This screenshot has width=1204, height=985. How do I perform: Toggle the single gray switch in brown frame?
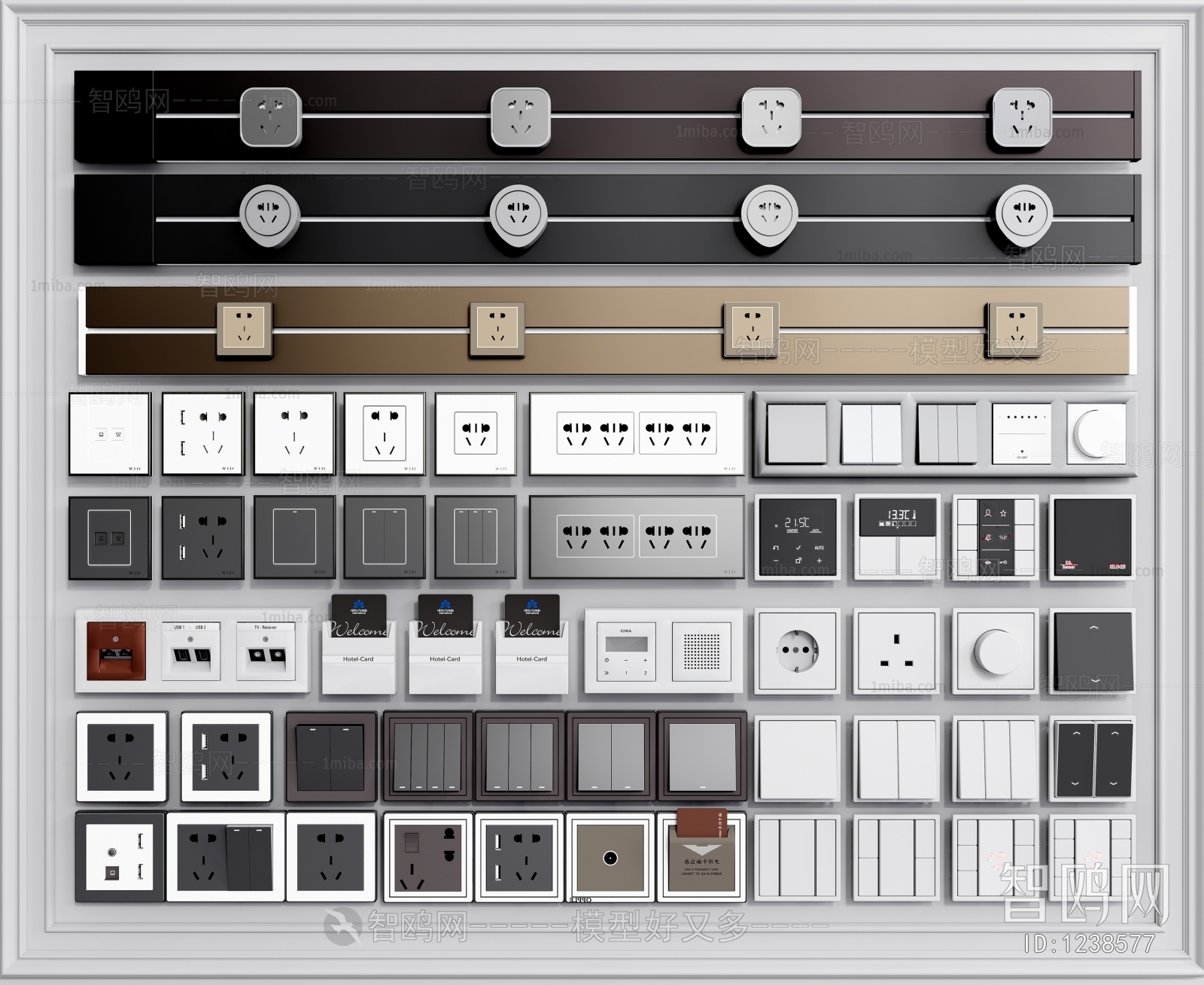[x=702, y=755]
